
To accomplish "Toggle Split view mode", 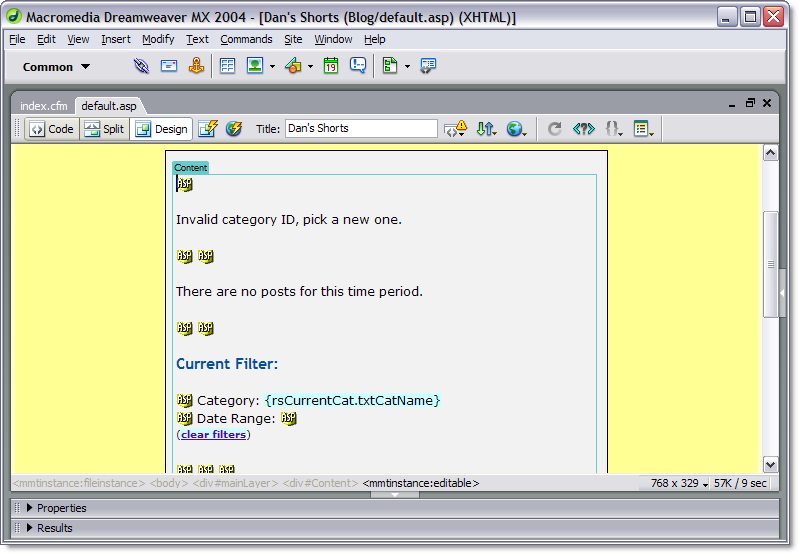I will click(x=104, y=129).
